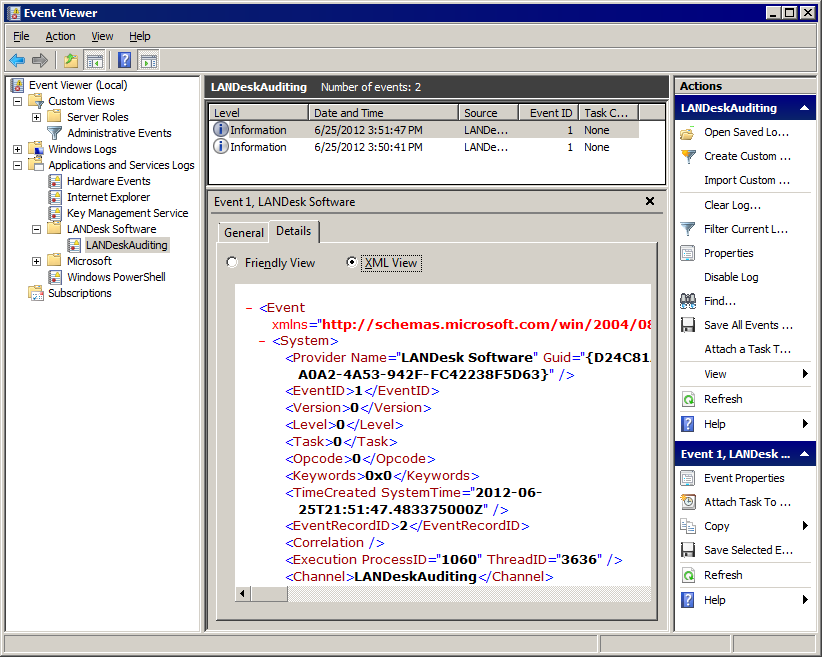This screenshot has height=657, width=822.
Task: Click the Hardware Events log icon
Action: pyautogui.click(x=55, y=181)
